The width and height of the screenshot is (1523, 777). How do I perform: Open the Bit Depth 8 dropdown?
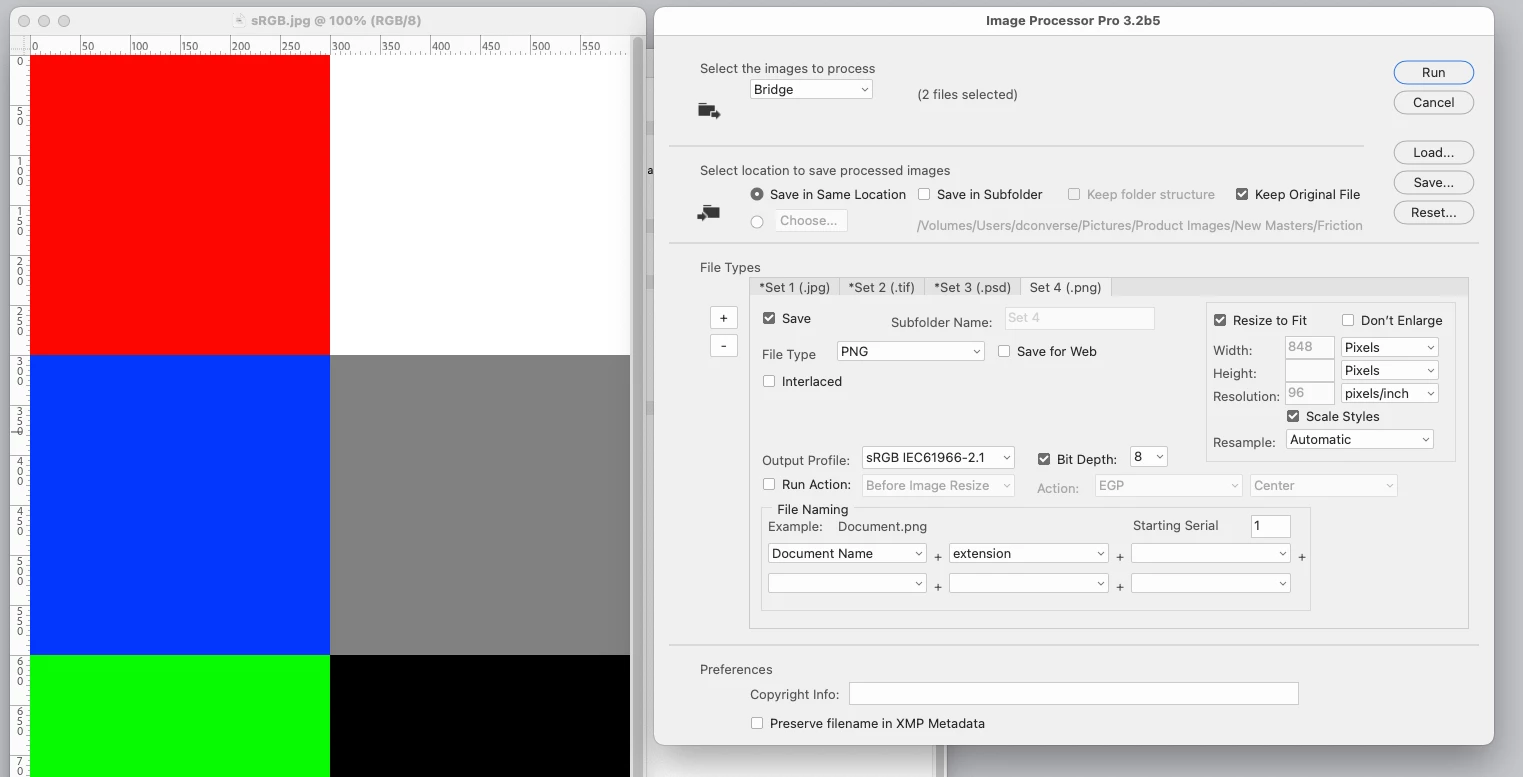tap(1148, 457)
